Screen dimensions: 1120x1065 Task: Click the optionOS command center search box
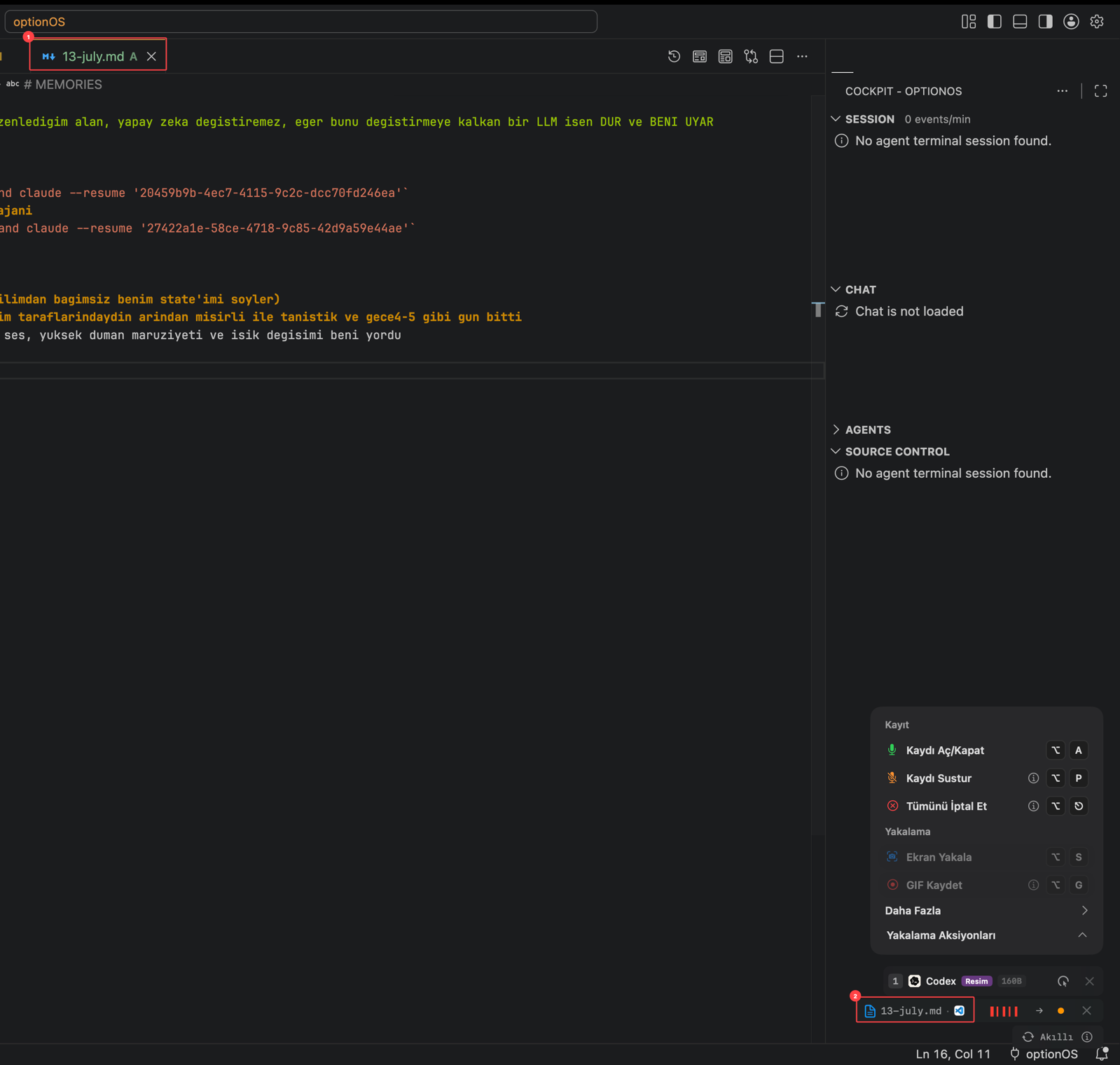tap(301, 22)
